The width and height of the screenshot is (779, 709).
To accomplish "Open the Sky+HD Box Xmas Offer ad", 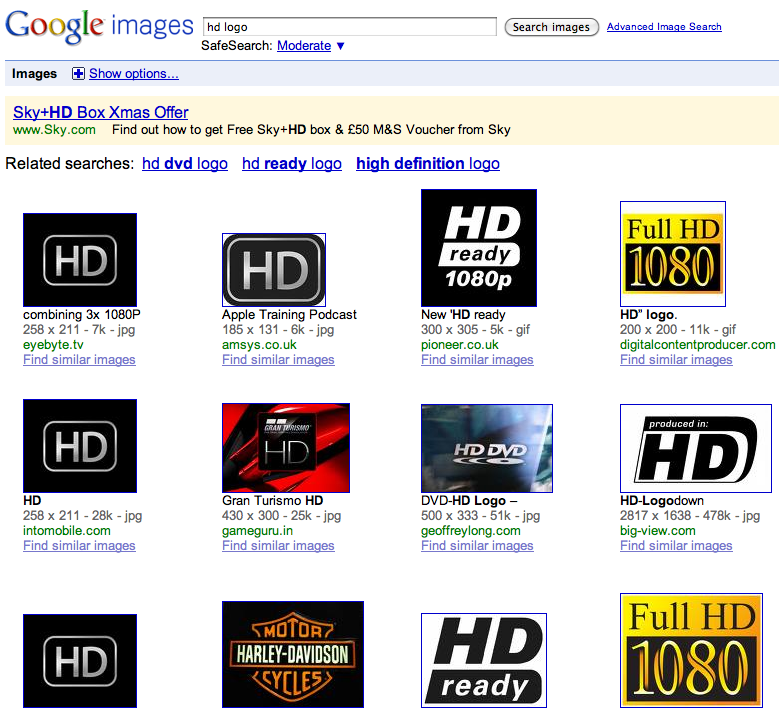I will click(x=101, y=112).
